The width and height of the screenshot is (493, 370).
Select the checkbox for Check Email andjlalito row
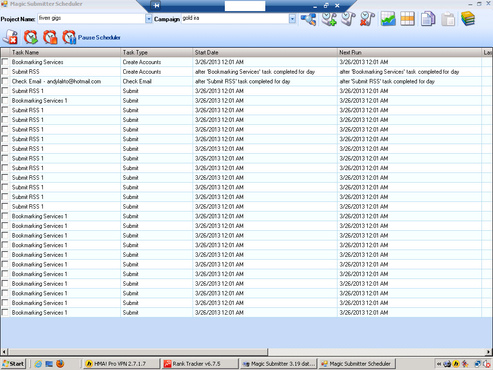[x=5, y=81]
